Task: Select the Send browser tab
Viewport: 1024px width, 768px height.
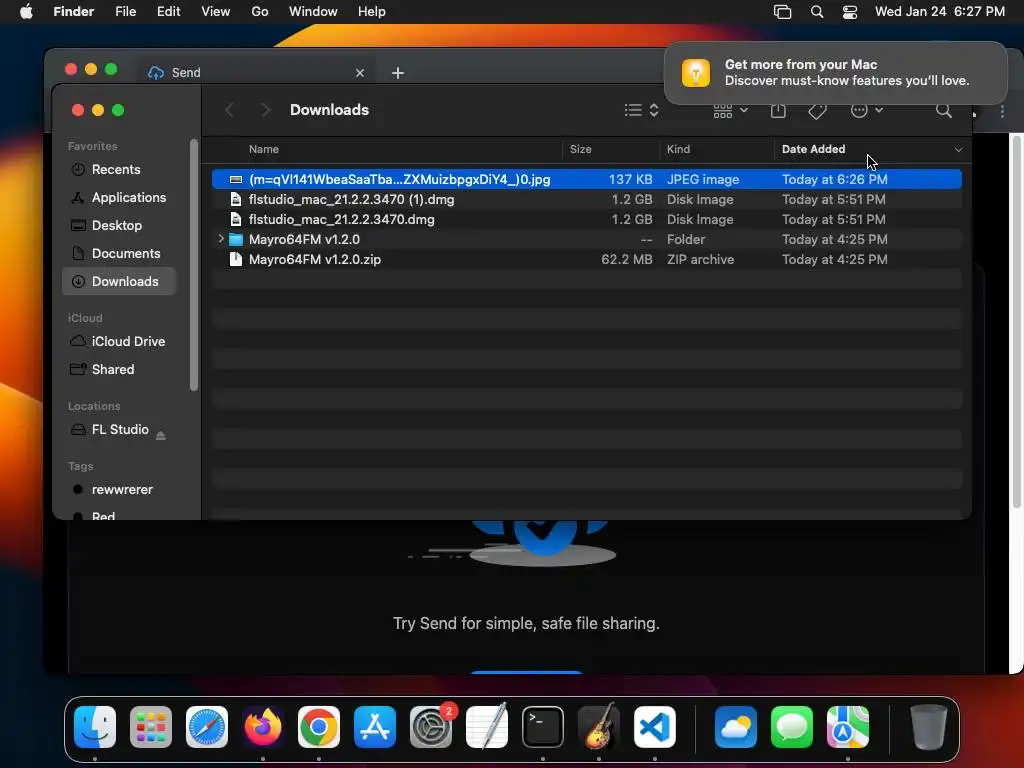Action: pos(256,72)
